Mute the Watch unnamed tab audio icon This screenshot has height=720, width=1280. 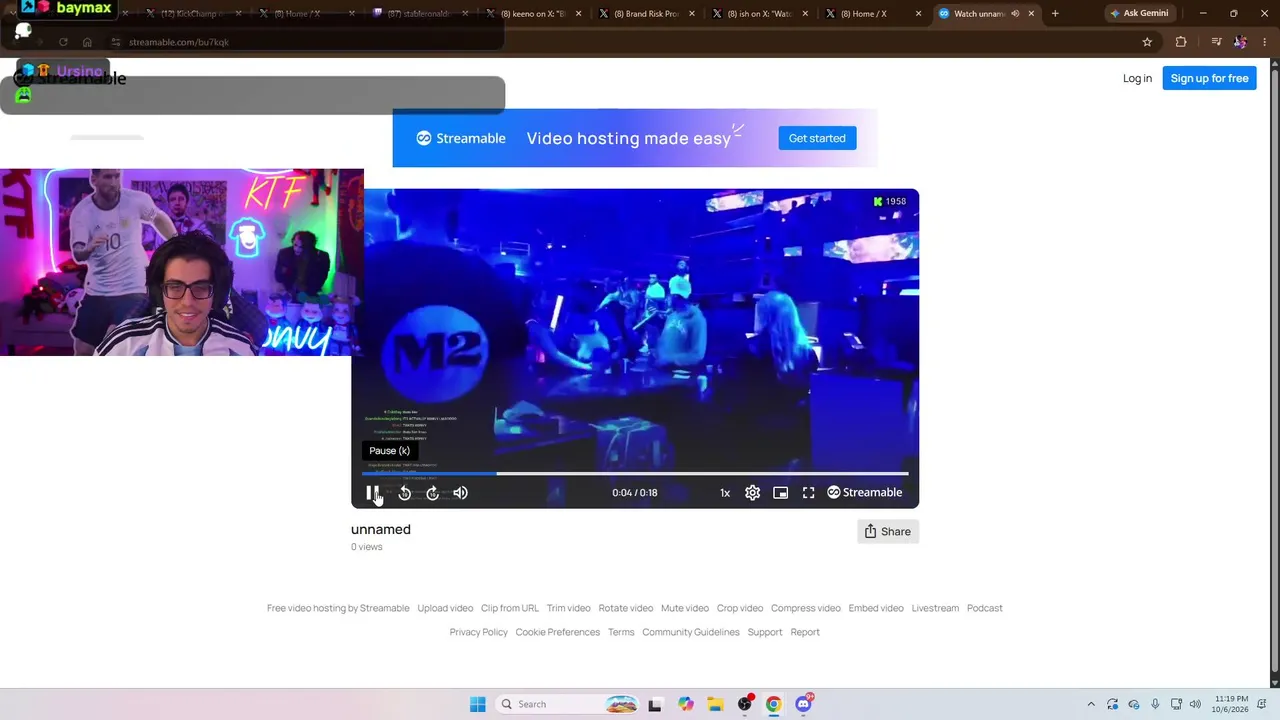click(x=1015, y=14)
